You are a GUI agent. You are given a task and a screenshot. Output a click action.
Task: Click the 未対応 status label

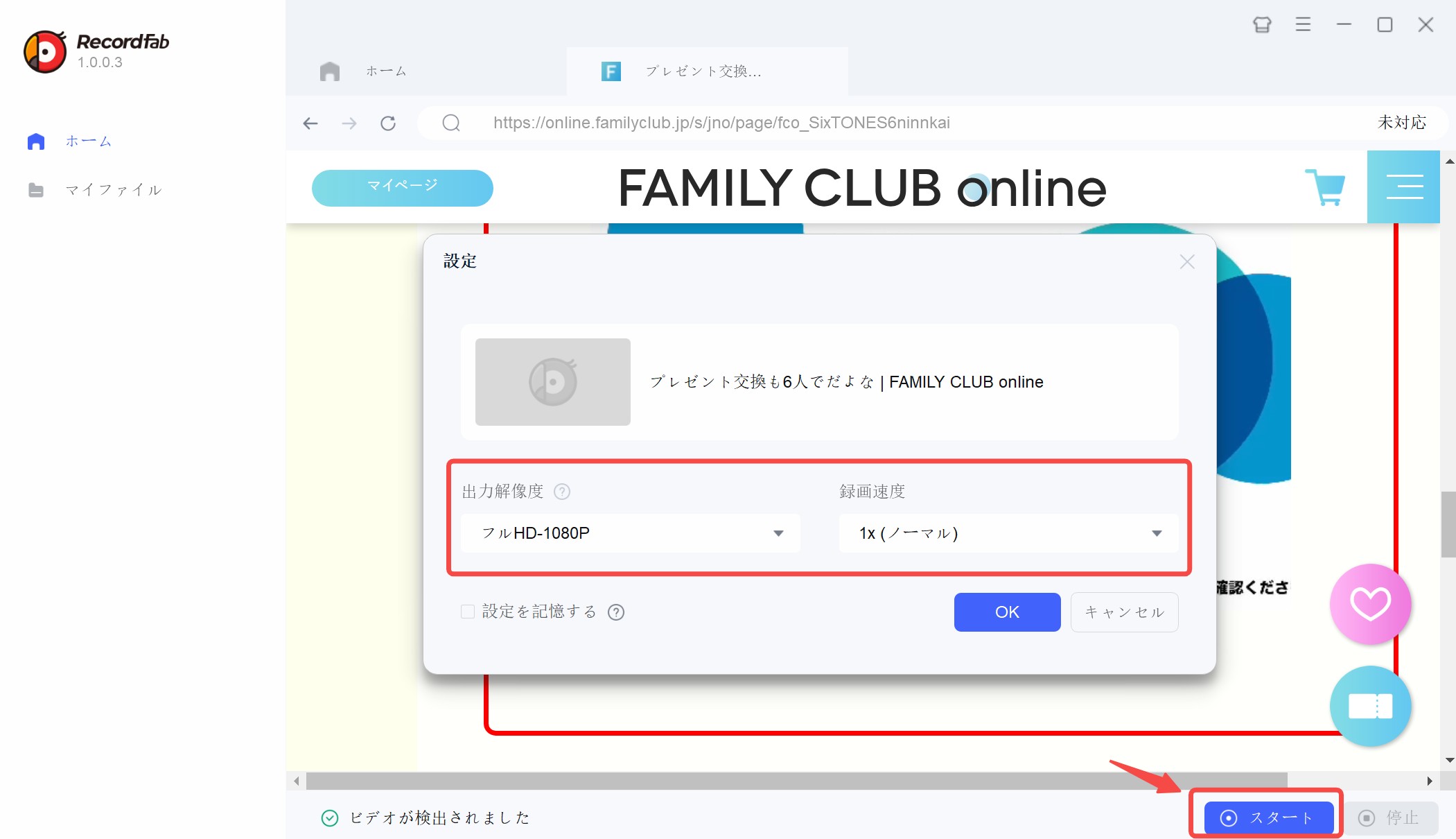pos(1402,123)
